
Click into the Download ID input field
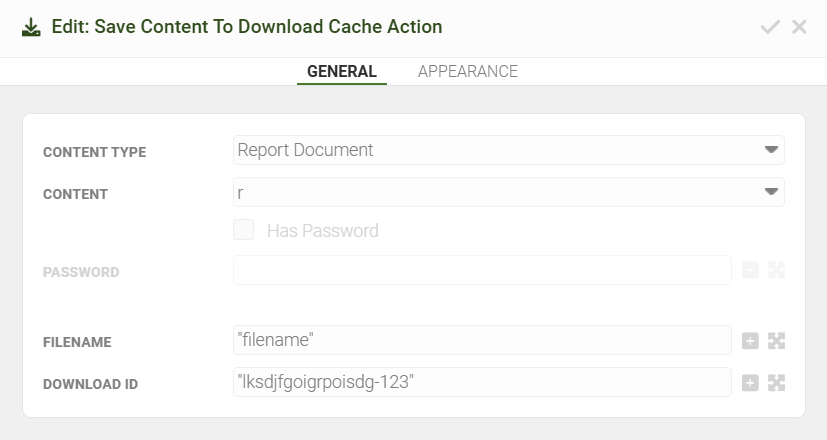(482, 383)
